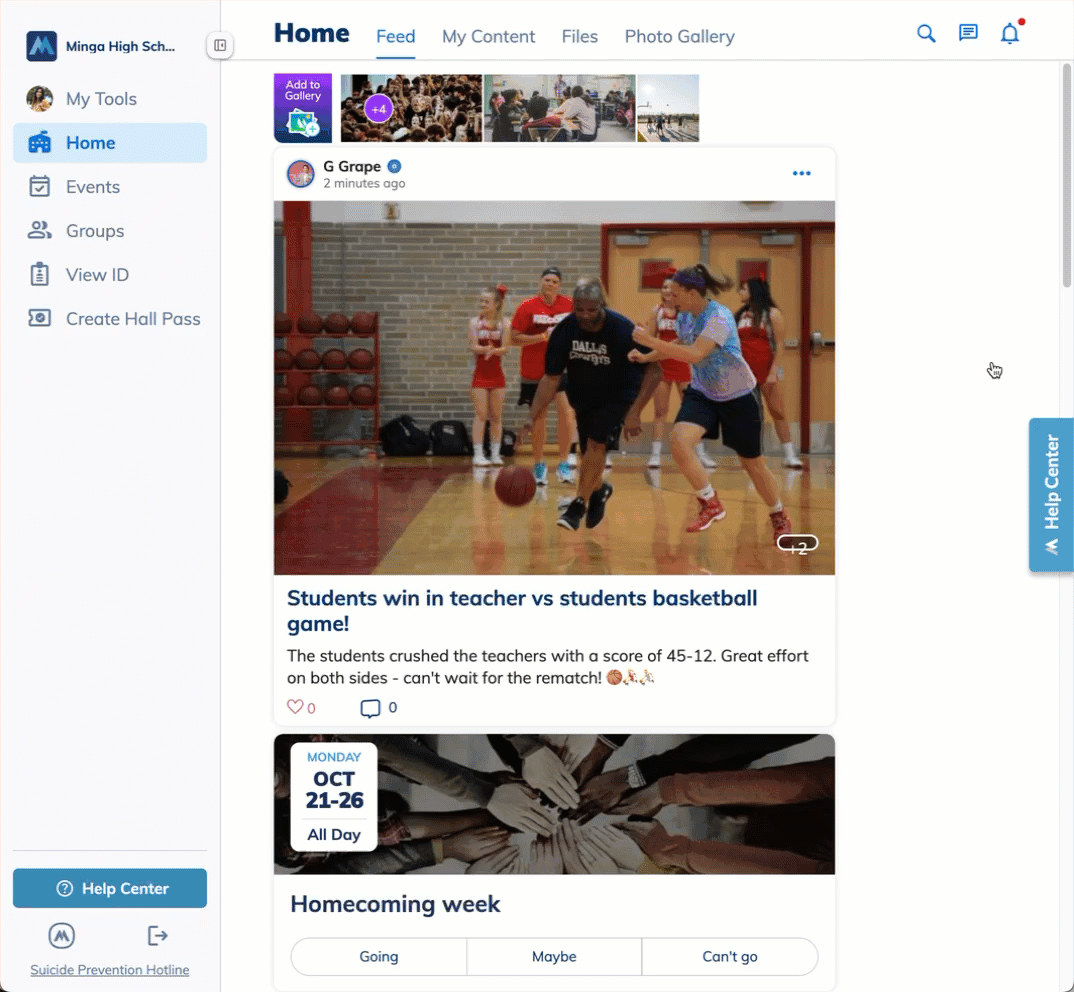
Task: Click the View ID badge icon
Action: 40,274
